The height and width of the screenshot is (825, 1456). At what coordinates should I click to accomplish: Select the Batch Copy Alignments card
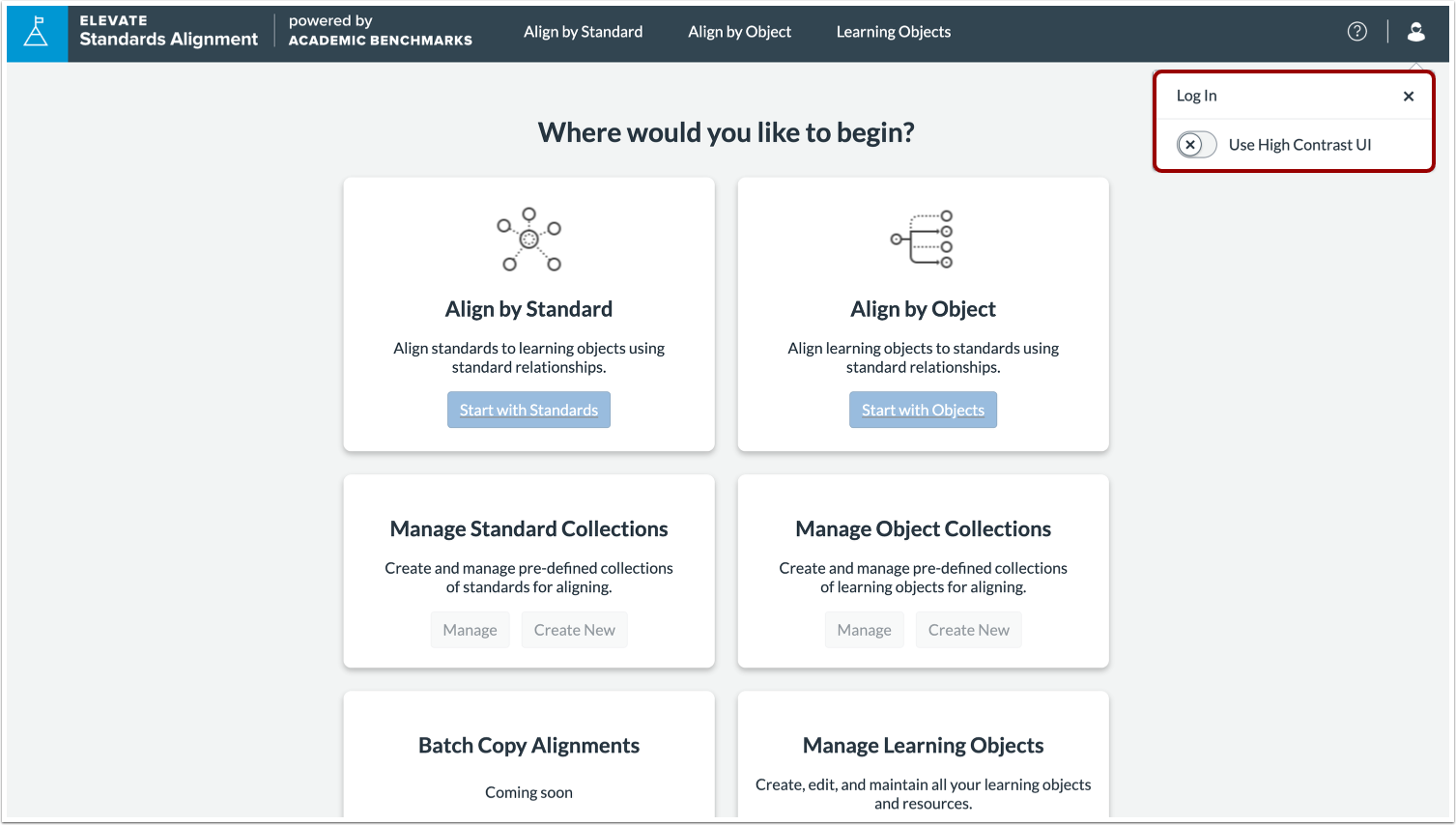(528, 745)
